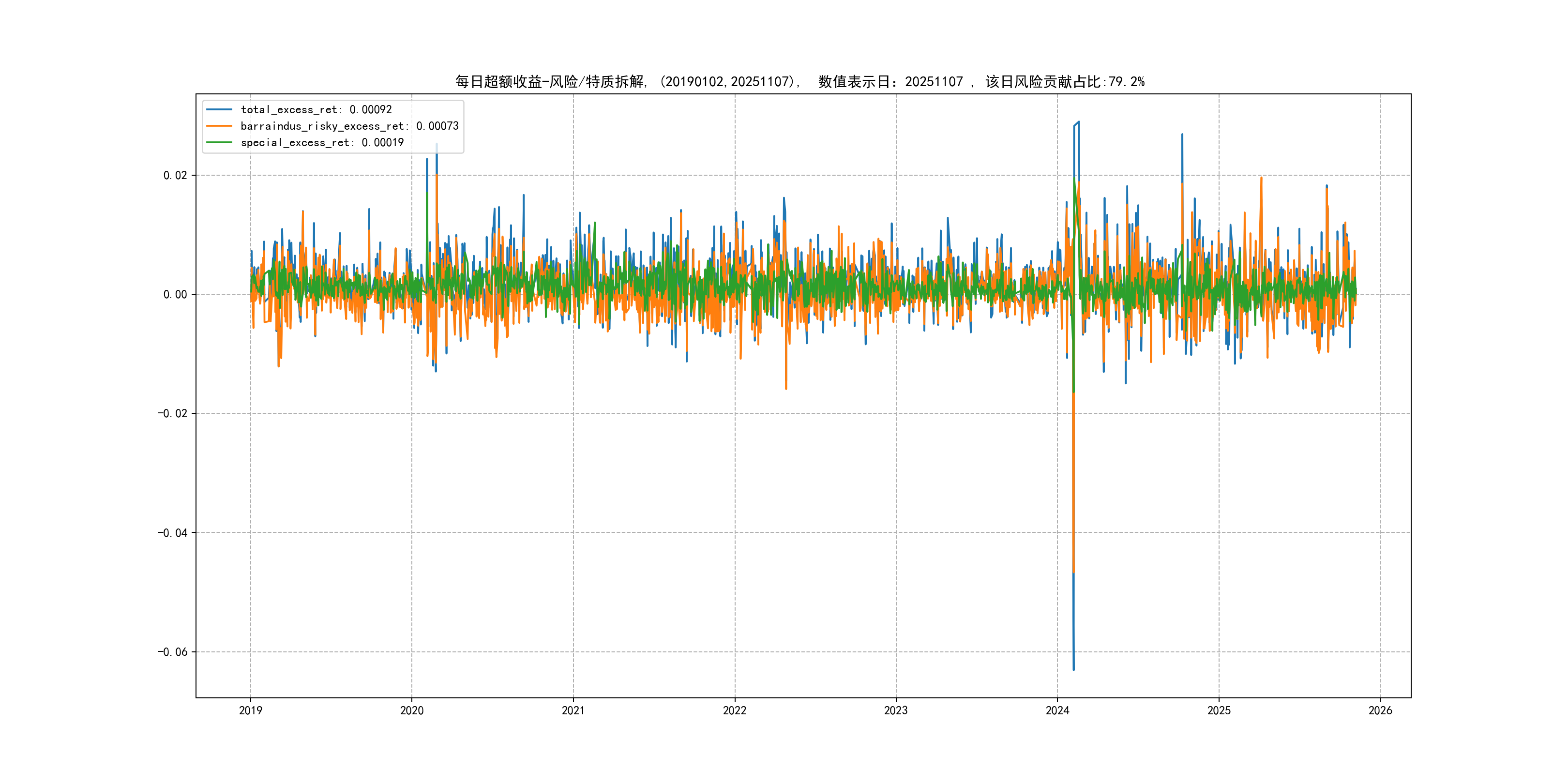
Task: Click the 2020 x-axis tick label
Action: pos(411,710)
